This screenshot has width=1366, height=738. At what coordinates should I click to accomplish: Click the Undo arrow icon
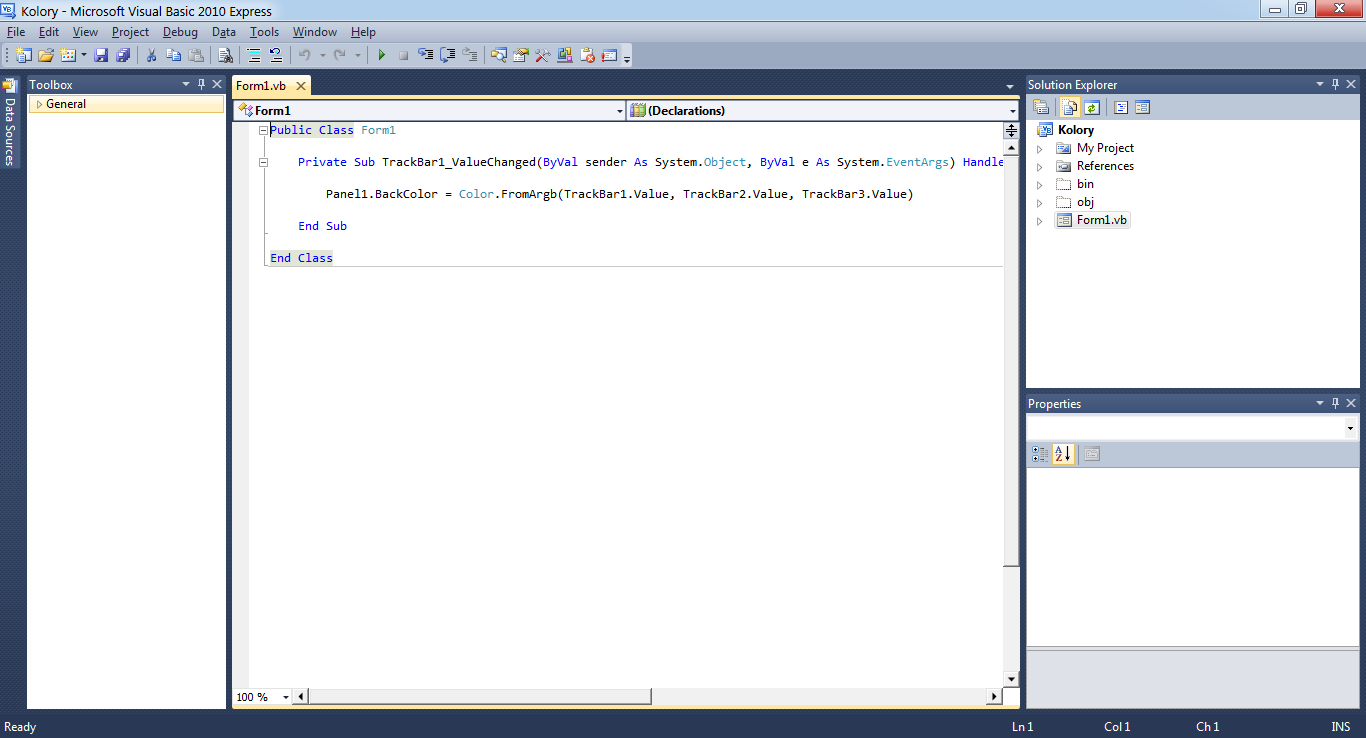pyautogui.click(x=305, y=55)
